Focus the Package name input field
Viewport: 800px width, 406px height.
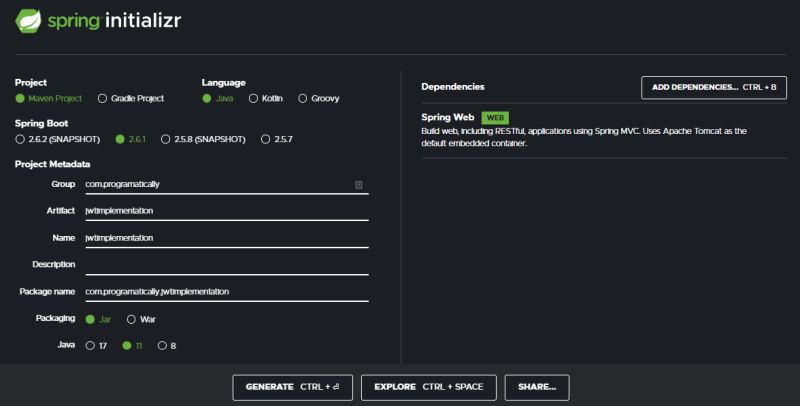pyautogui.click(x=227, y=292)
